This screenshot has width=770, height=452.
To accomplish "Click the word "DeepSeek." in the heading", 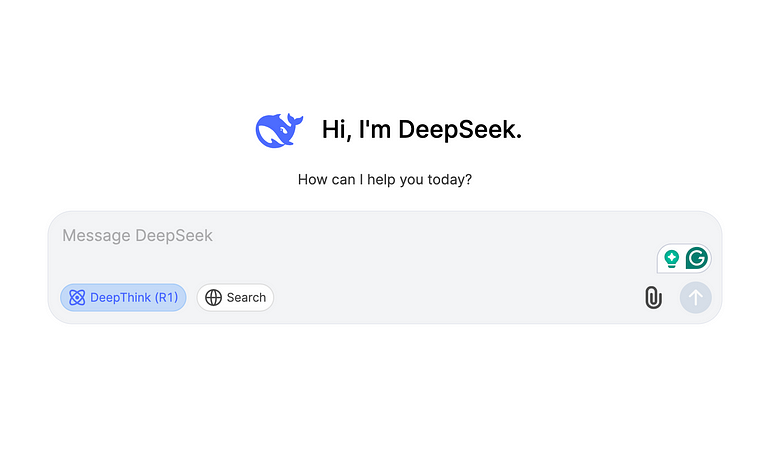I will click(460, 130).
